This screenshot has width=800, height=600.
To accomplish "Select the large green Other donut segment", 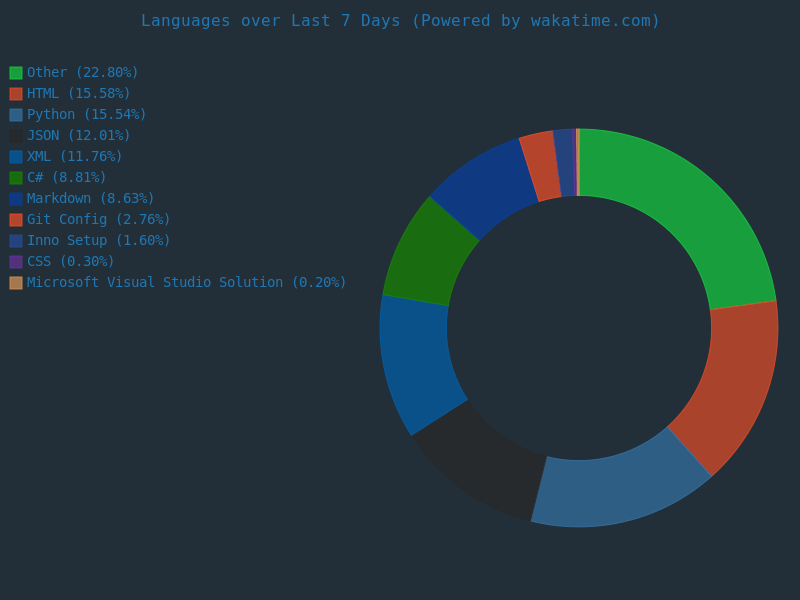I will 679,211.
